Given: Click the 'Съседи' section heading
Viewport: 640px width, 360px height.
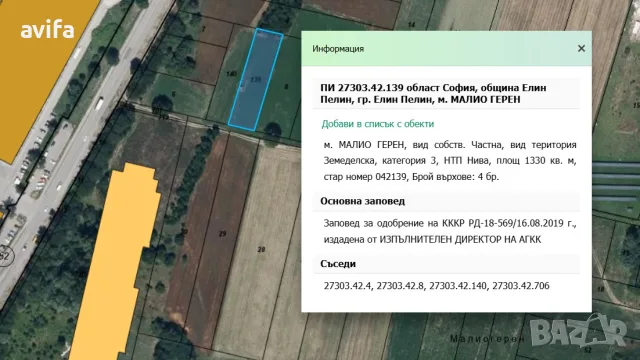Looking at the screenshot, I should (338, 264).
